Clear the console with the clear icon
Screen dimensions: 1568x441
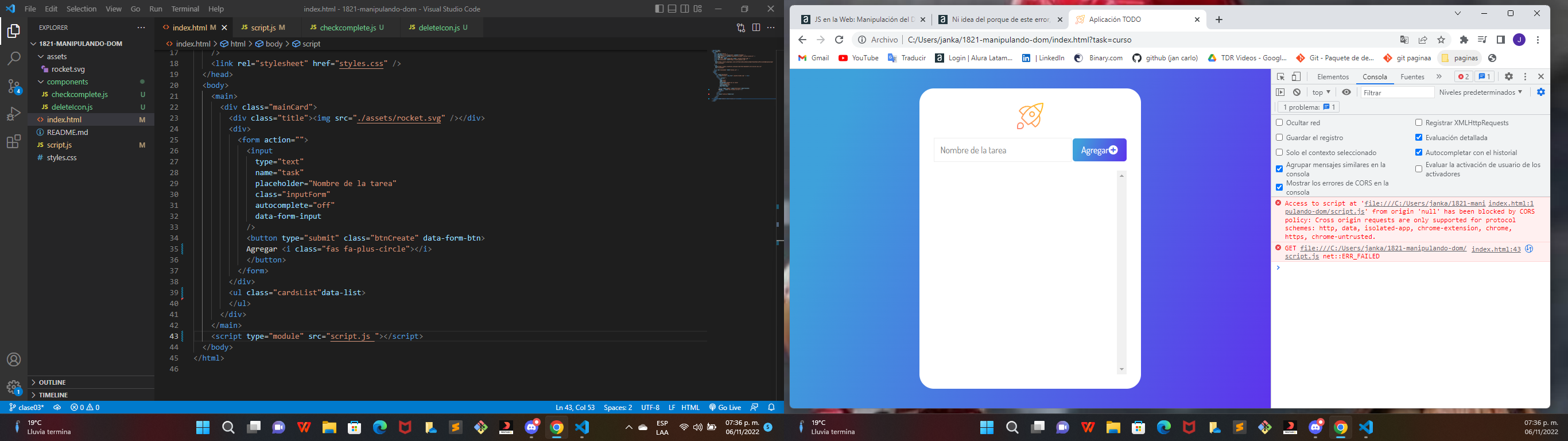1297,92
